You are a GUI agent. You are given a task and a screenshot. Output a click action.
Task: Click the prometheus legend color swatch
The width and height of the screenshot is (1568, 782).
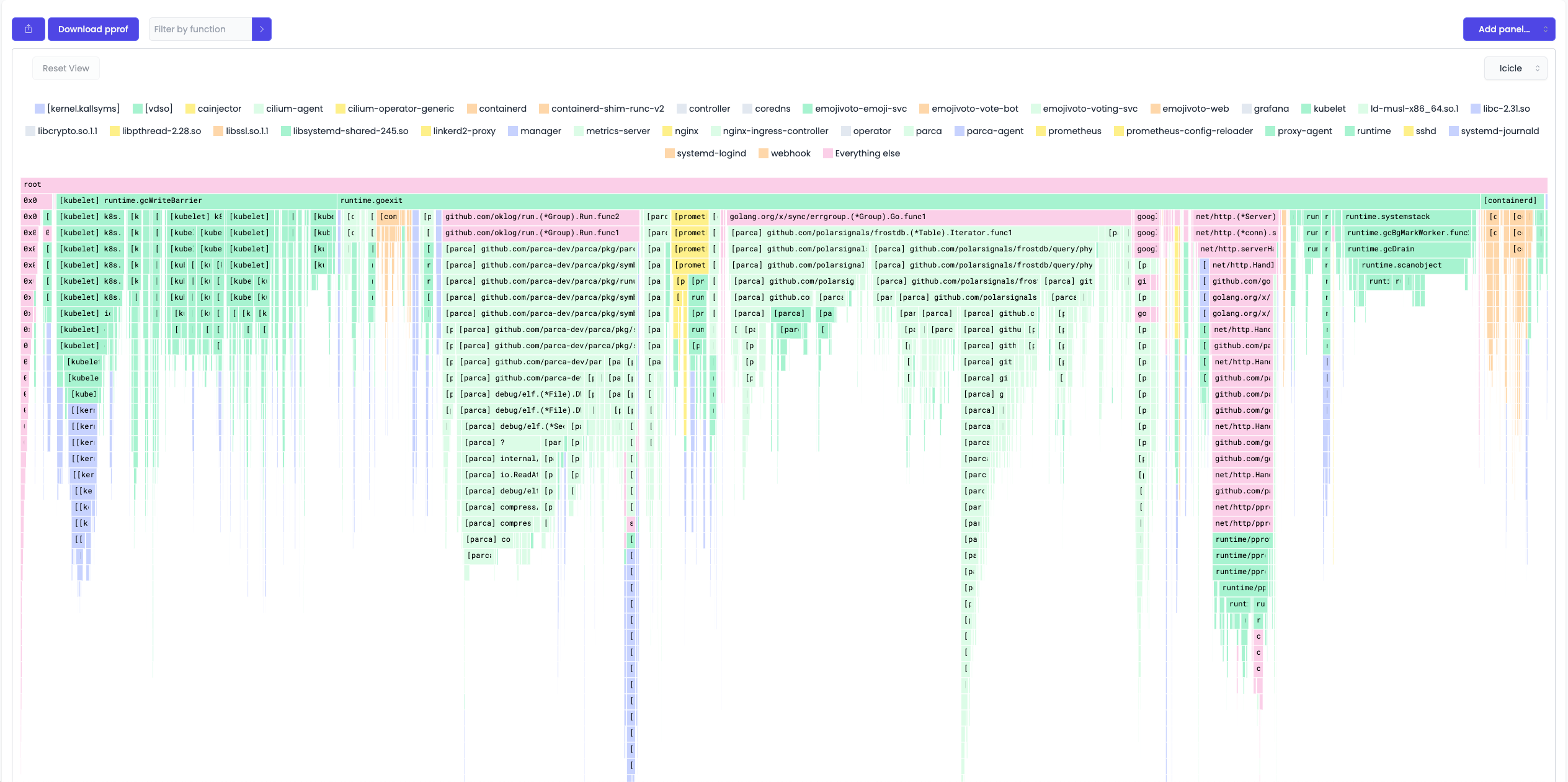1041,131
